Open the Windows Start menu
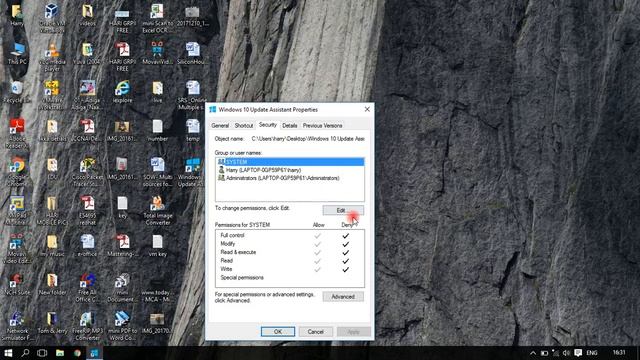640x360 pixels. [8, 353]
